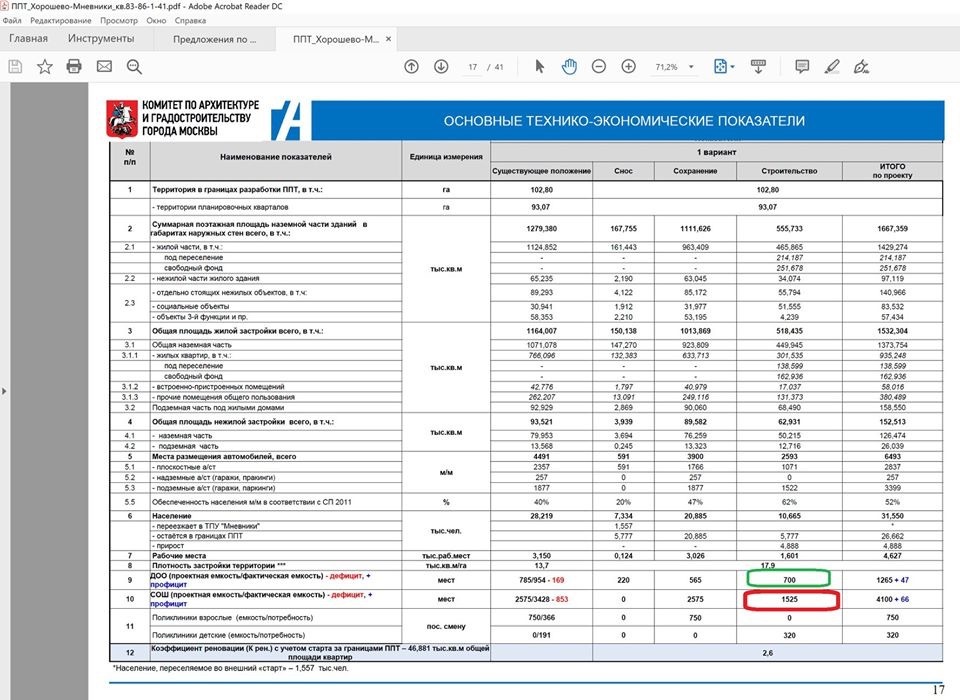Click value 1667,359 in total column
This screenshot has height=700, width=960.
pos(892,228)
